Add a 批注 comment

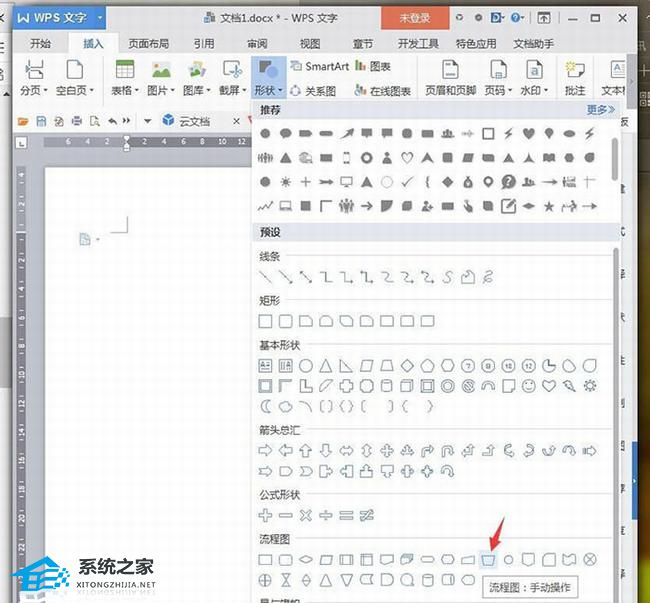(575, 78)
